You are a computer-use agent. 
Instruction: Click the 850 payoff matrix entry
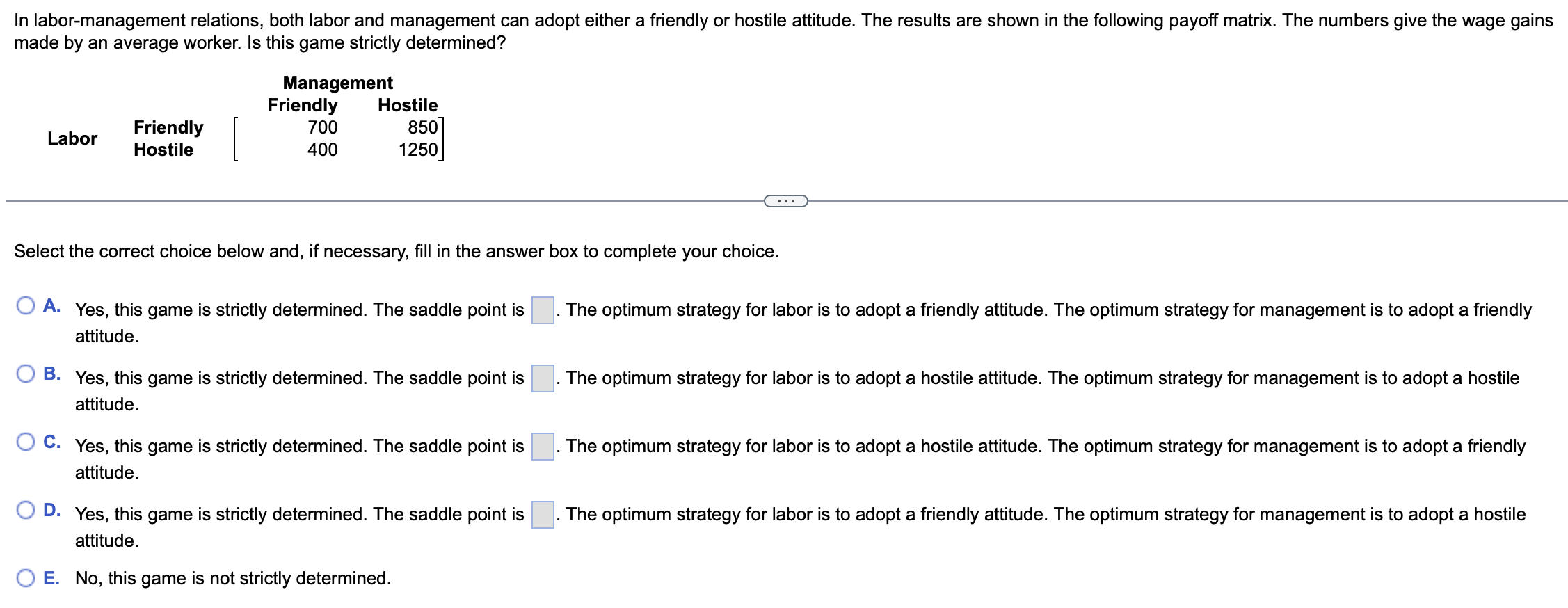423,127
